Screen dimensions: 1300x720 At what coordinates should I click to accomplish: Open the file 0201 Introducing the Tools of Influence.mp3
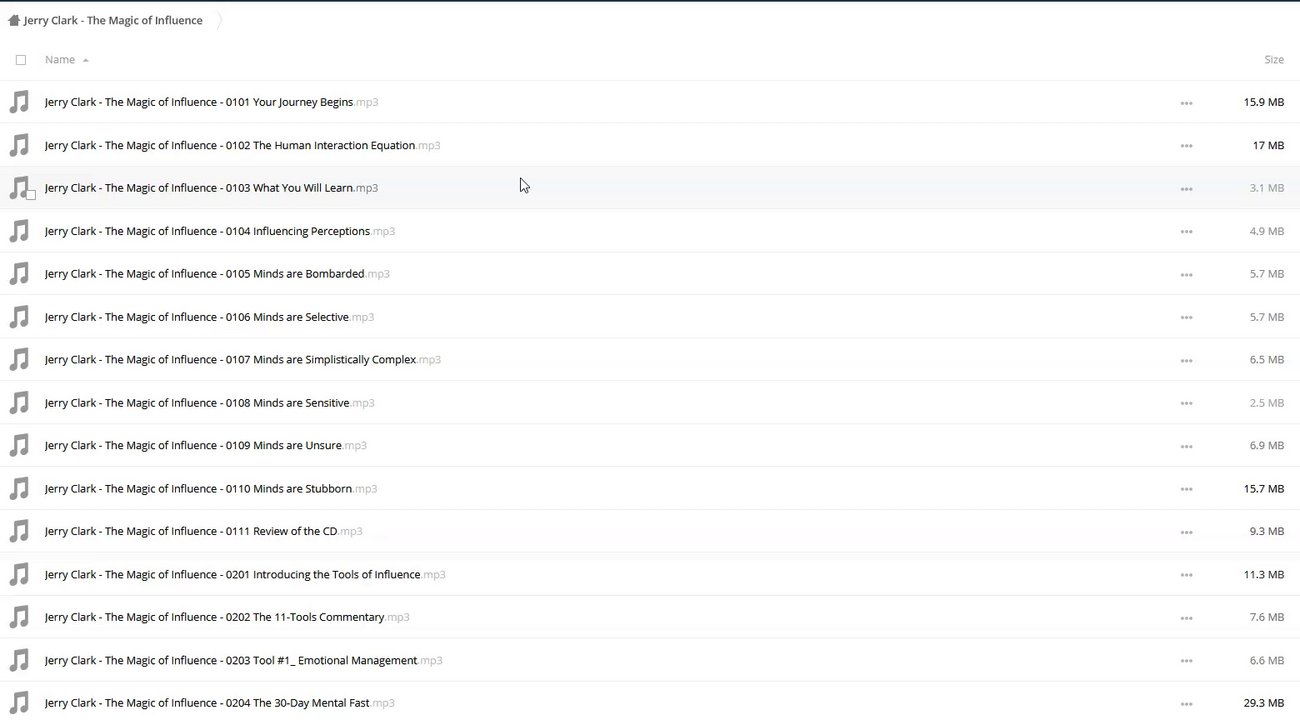click(245, 575)
